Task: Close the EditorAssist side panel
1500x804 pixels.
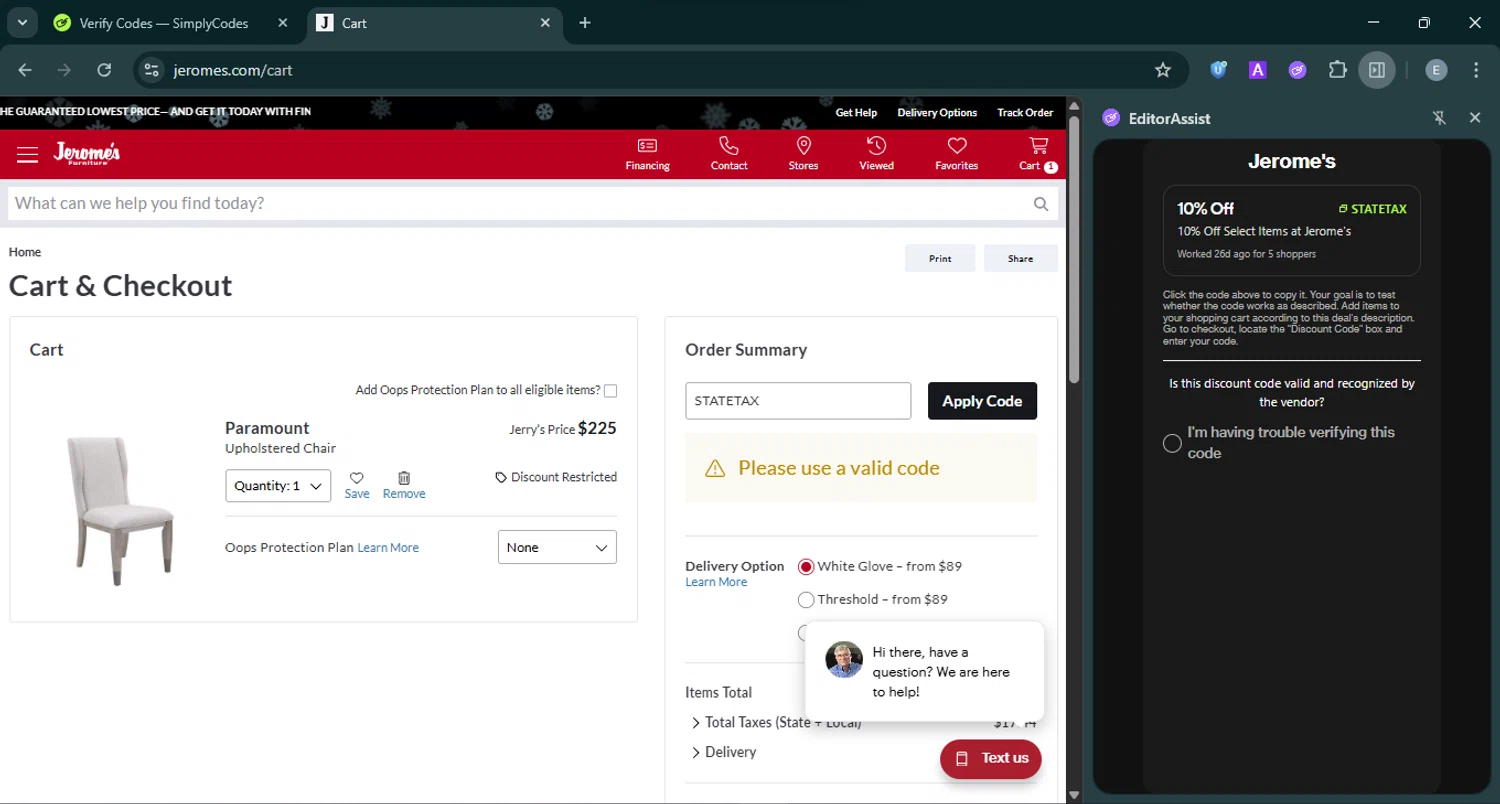Action: [1474, 118]
